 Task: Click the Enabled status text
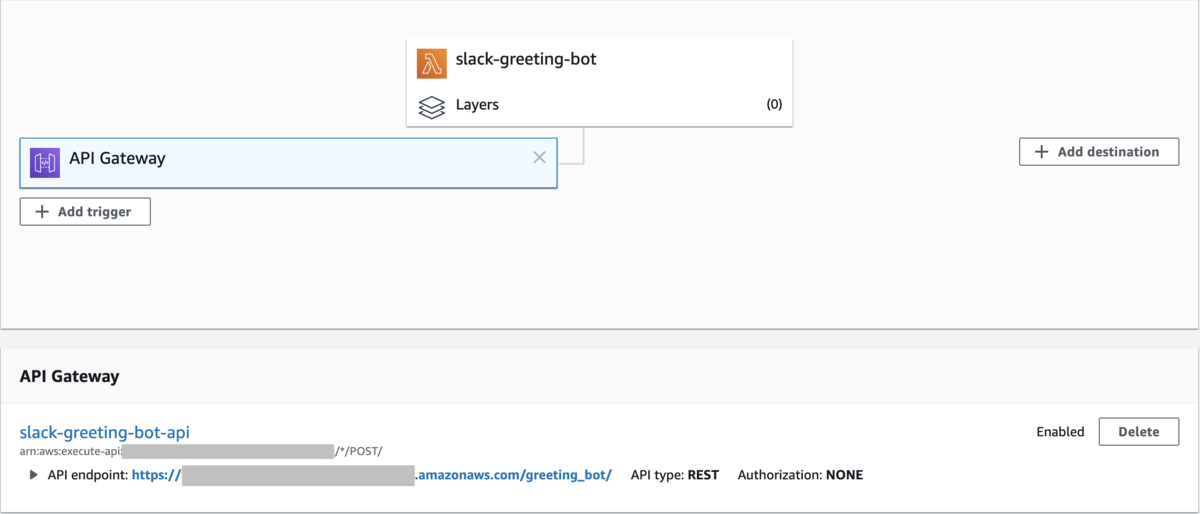[x=1060, y=432]
